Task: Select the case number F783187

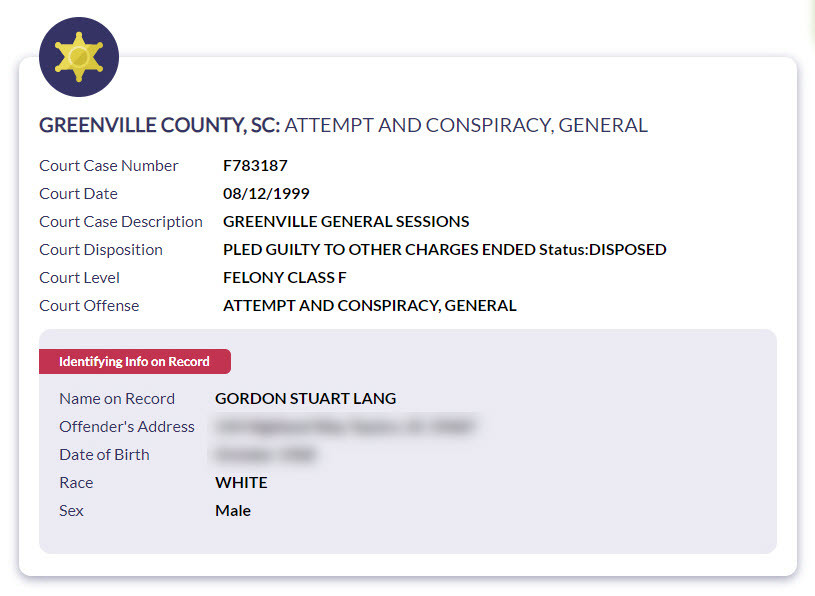Action: [255, 166]
